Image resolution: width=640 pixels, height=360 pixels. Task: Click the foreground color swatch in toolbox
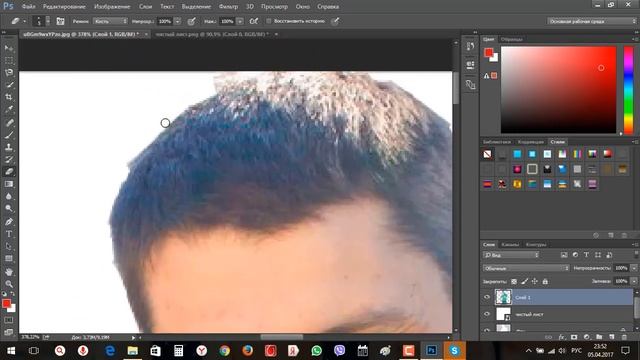6,303
